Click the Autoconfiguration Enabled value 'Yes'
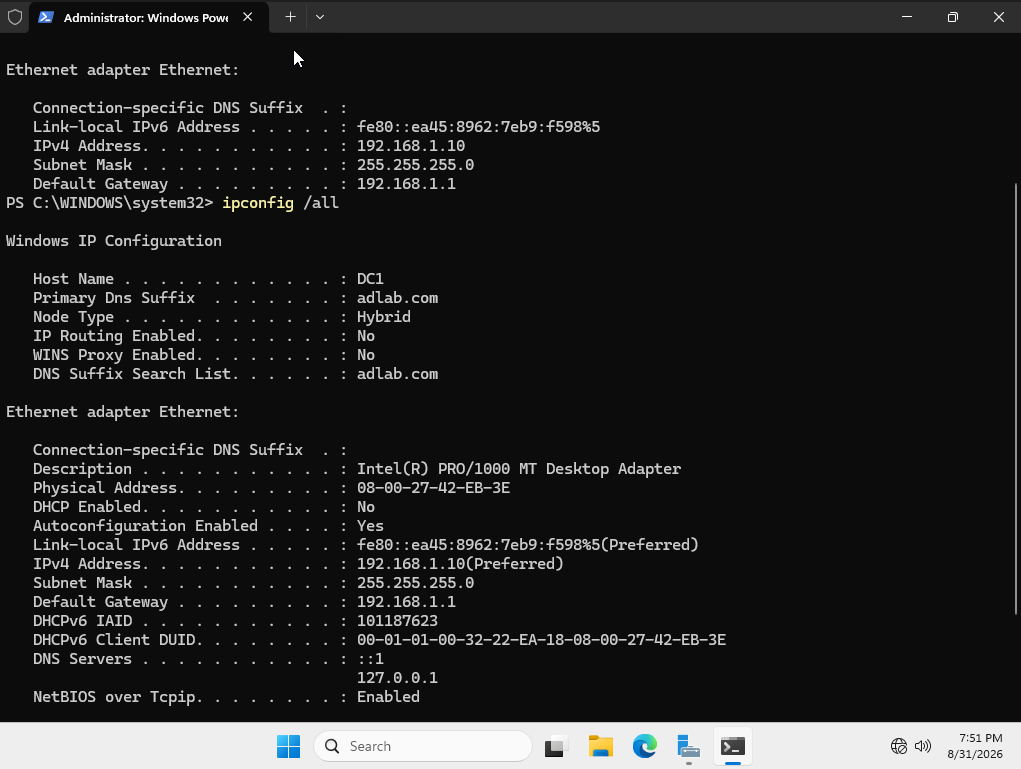 point(371,526)
